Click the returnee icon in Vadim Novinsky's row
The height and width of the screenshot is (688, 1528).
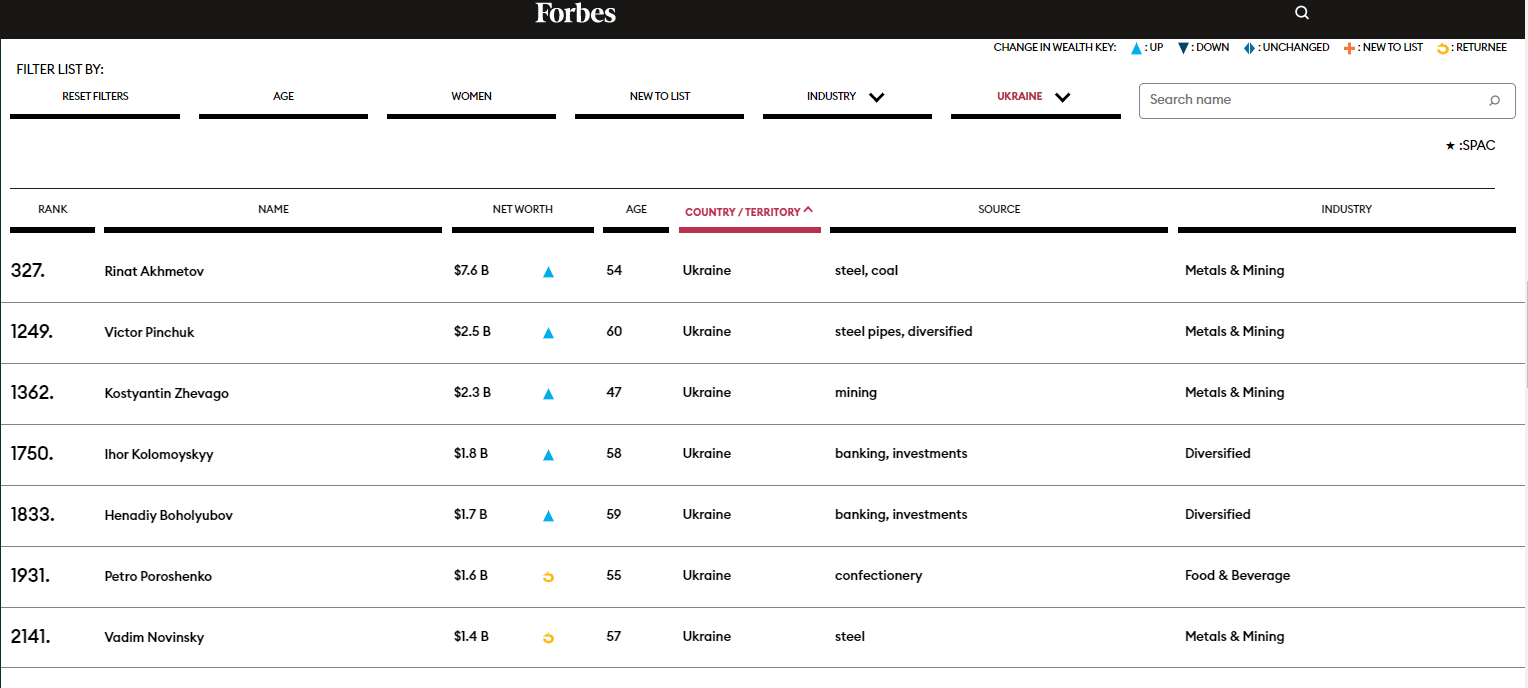pos(548,637)
